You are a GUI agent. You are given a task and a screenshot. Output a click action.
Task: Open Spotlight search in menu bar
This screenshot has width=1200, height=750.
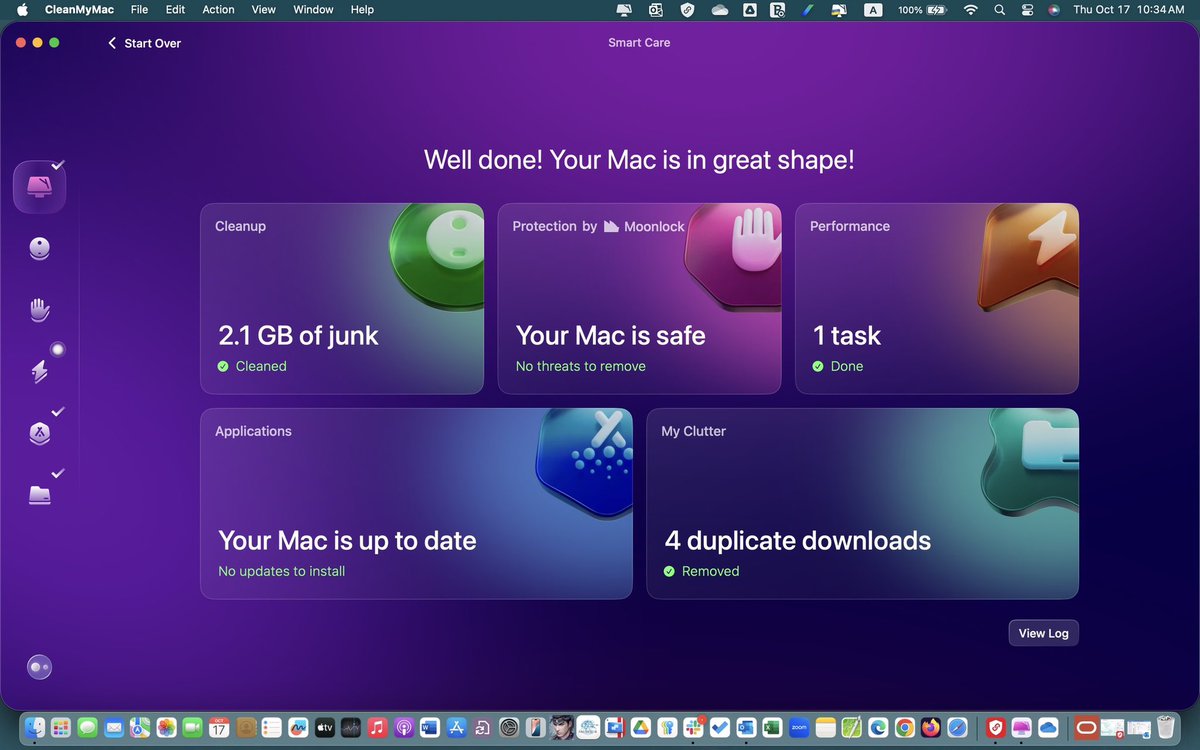999,9
